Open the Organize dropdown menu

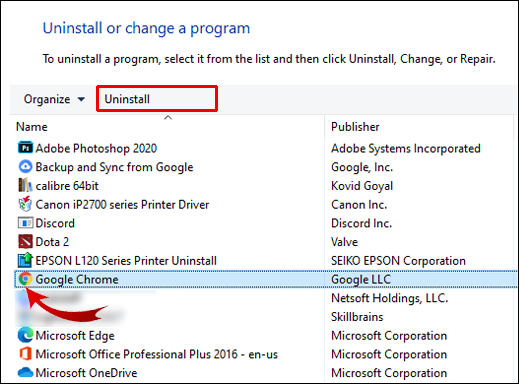[54, 99]
